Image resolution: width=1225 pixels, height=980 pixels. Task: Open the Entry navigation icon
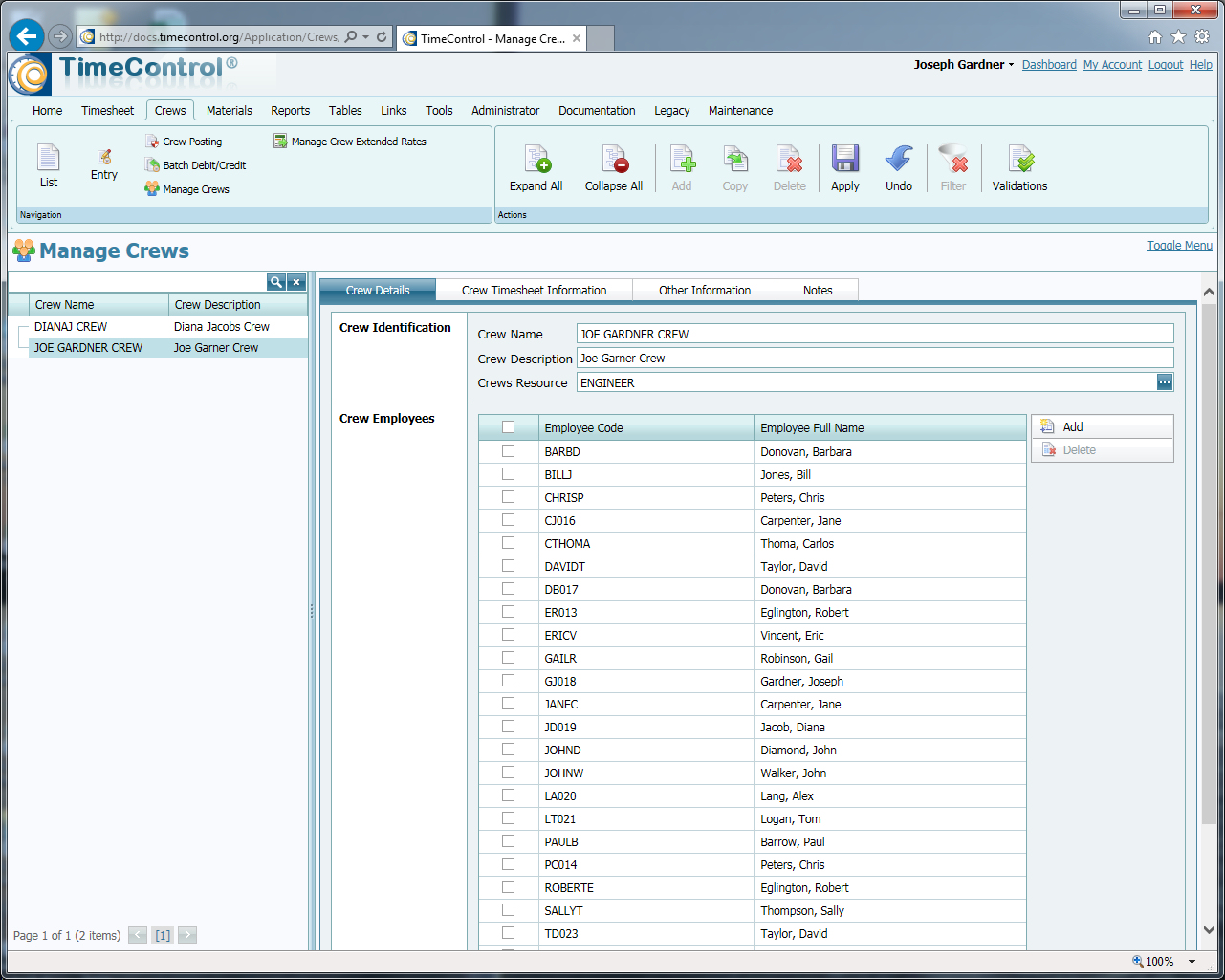[104, 163]
